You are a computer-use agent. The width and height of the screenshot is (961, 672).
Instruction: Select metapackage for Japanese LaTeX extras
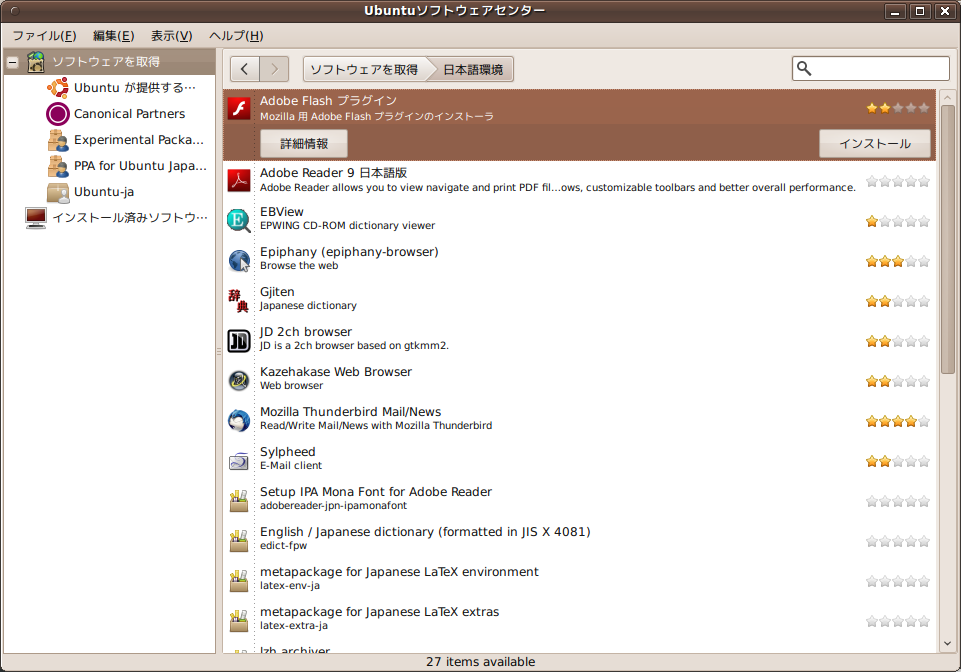click(579, 620)
